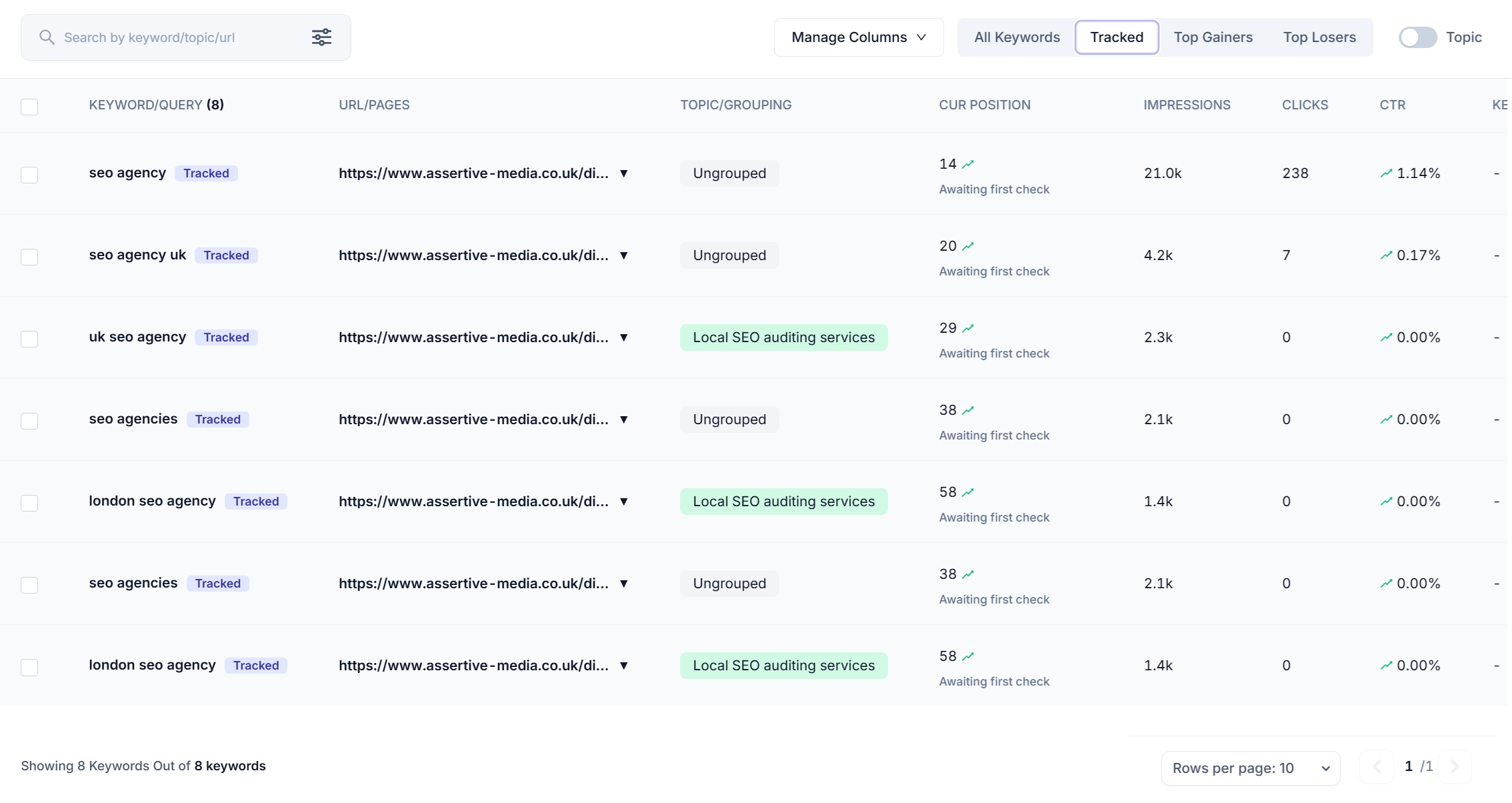Check the 'seo agency uk' row checkbox
Screen dimensions: 1512x803
(29, 257)
